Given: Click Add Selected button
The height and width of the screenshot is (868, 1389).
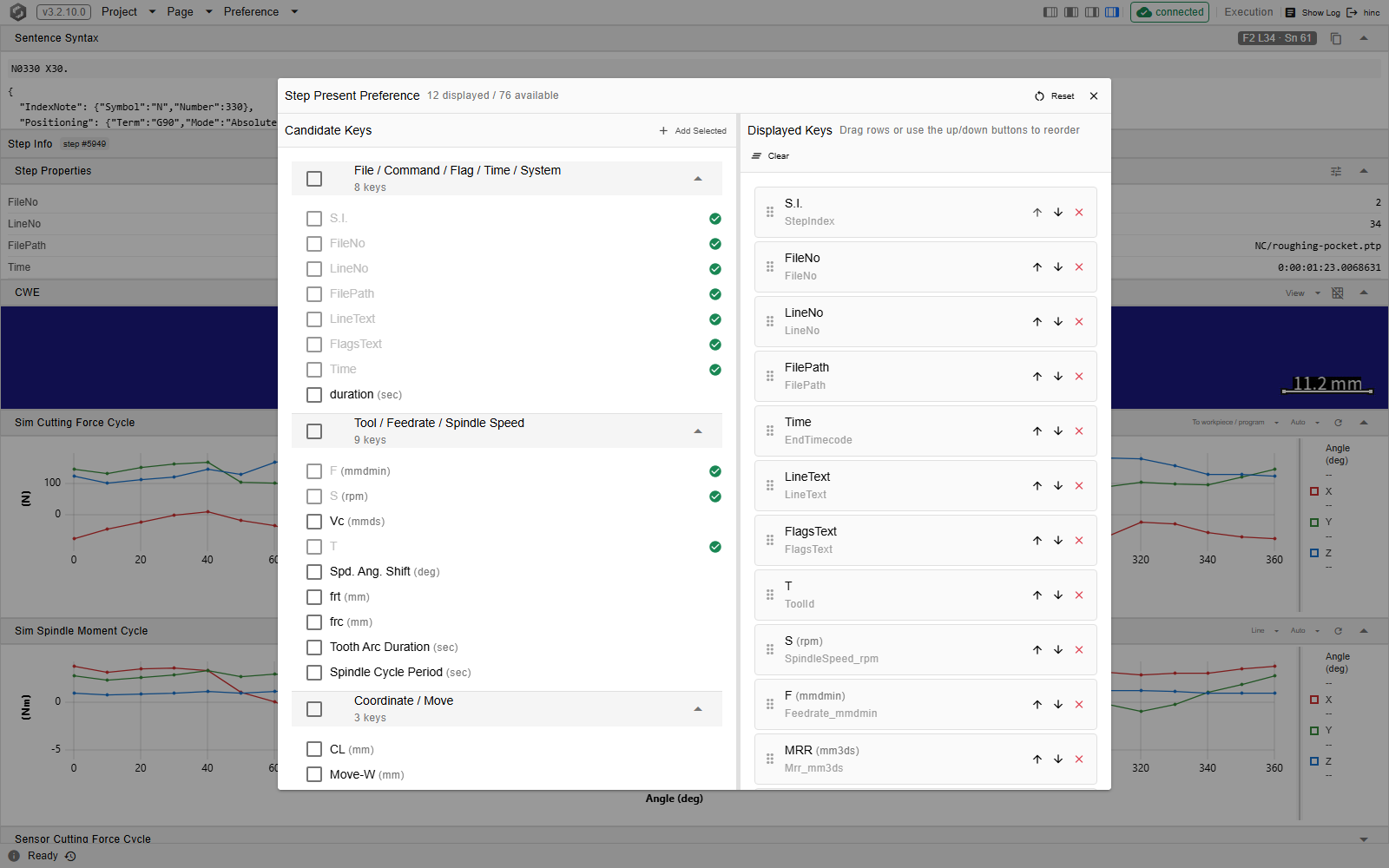Looking at the screenshot, I should tap(693, 131).
